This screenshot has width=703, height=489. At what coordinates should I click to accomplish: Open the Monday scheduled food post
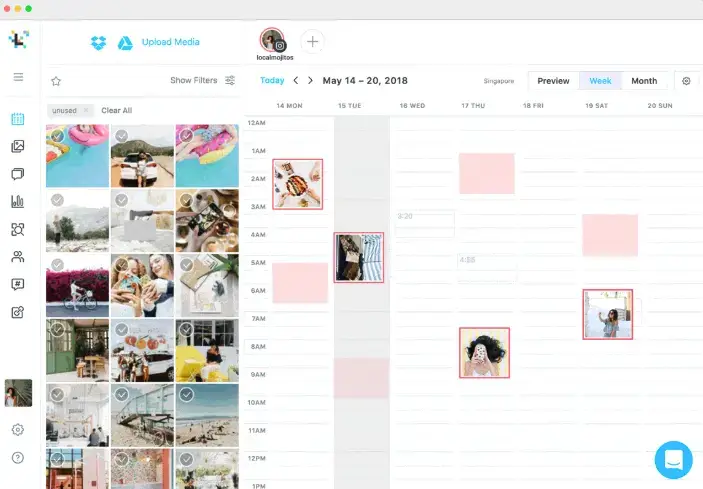click(x=298, y=184)
